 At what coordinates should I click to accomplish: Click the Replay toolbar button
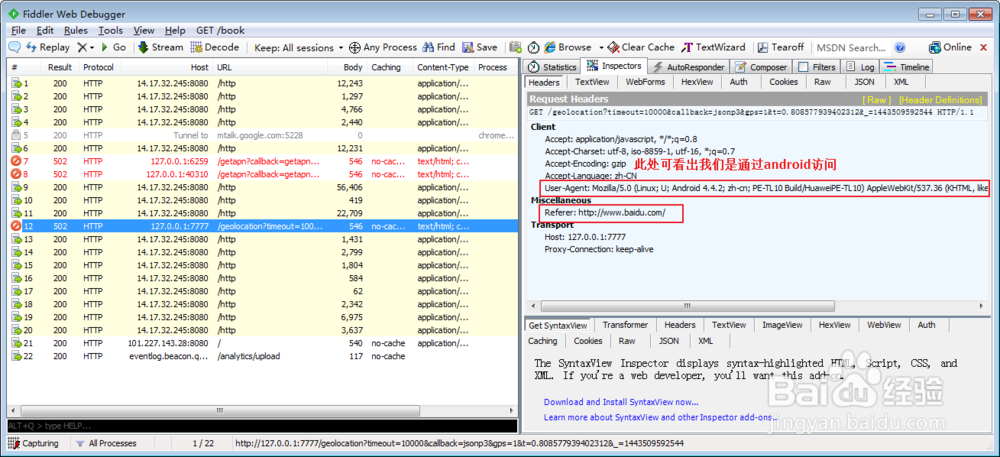pos(48,47)
